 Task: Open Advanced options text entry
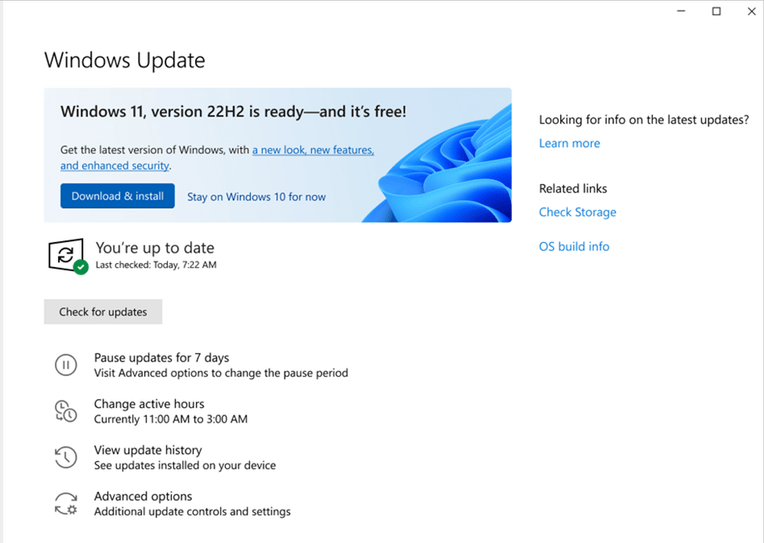tap(143, 496)
